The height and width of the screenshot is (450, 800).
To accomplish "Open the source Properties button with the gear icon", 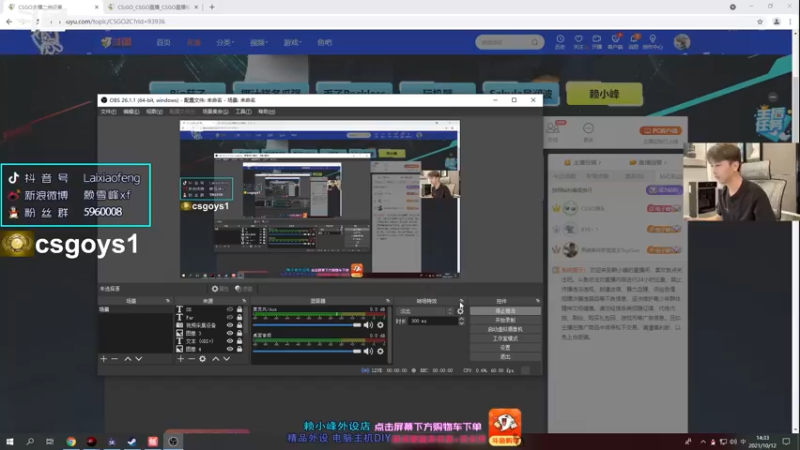I will point(220,289).
